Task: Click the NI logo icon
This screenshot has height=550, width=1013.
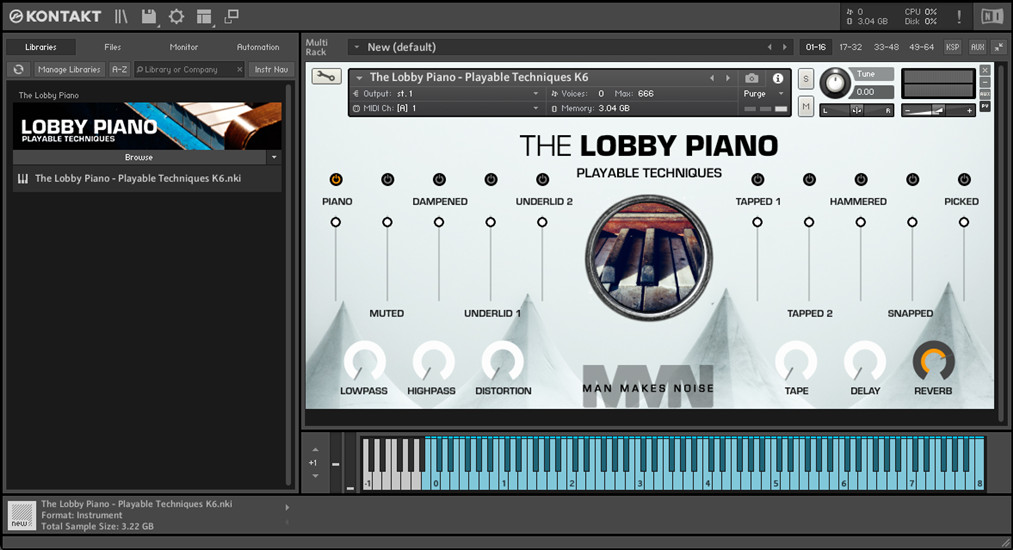Action: [x=992, y=16]
